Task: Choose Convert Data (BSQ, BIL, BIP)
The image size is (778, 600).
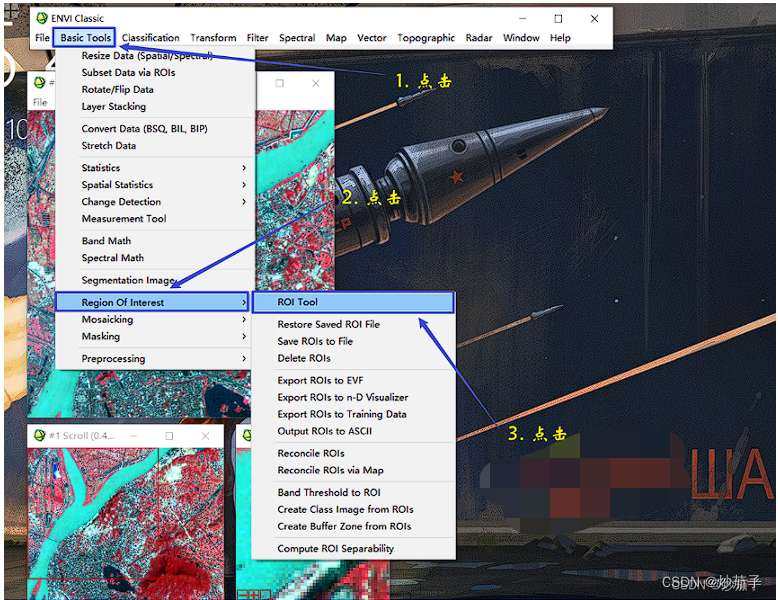Action: 155,129
